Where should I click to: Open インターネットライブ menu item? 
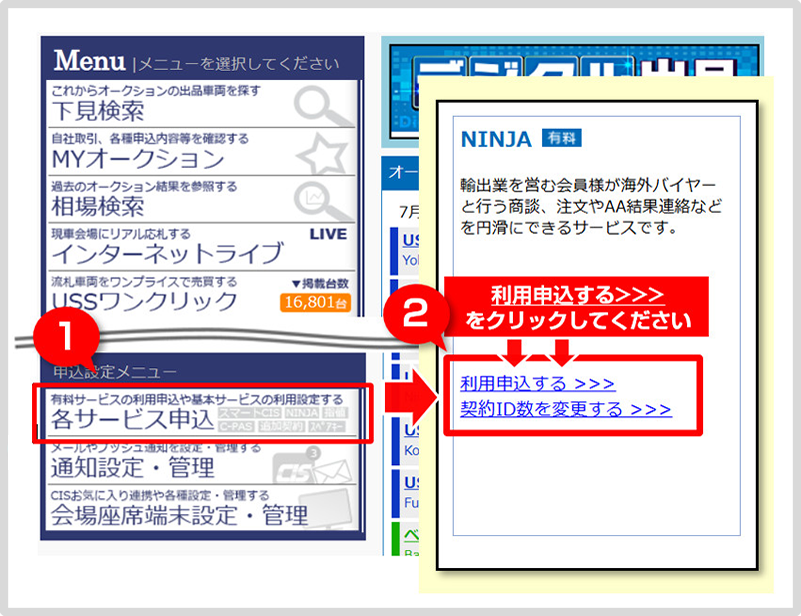point(202,247)
